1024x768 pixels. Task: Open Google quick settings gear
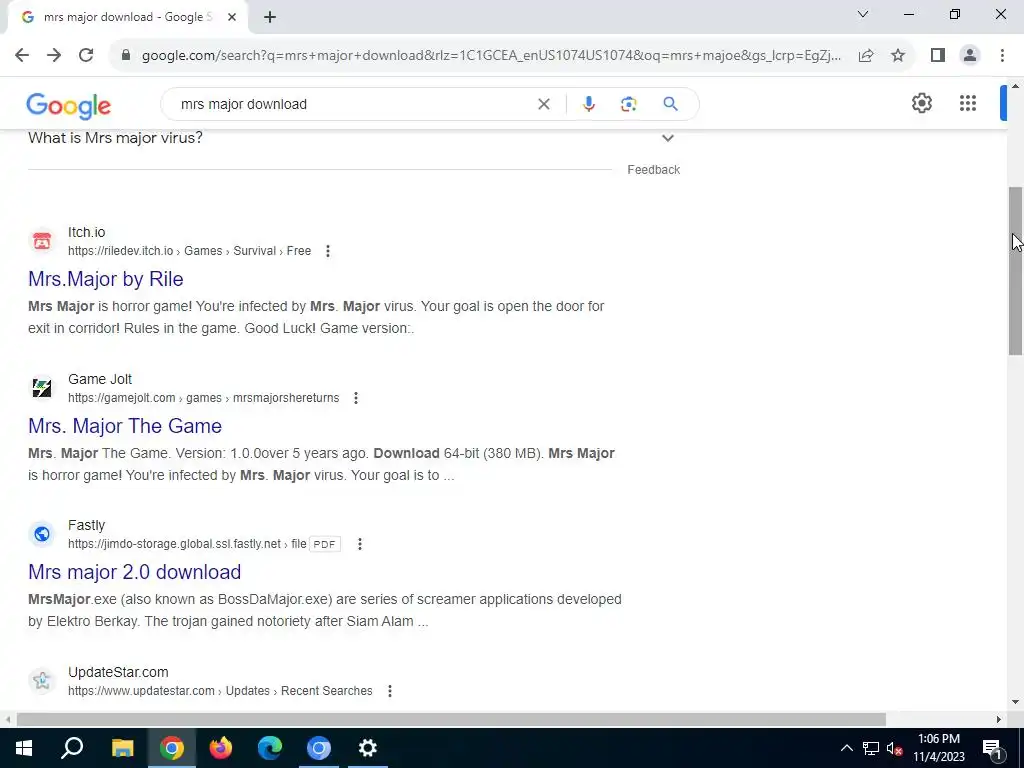(x=921, y=103)
